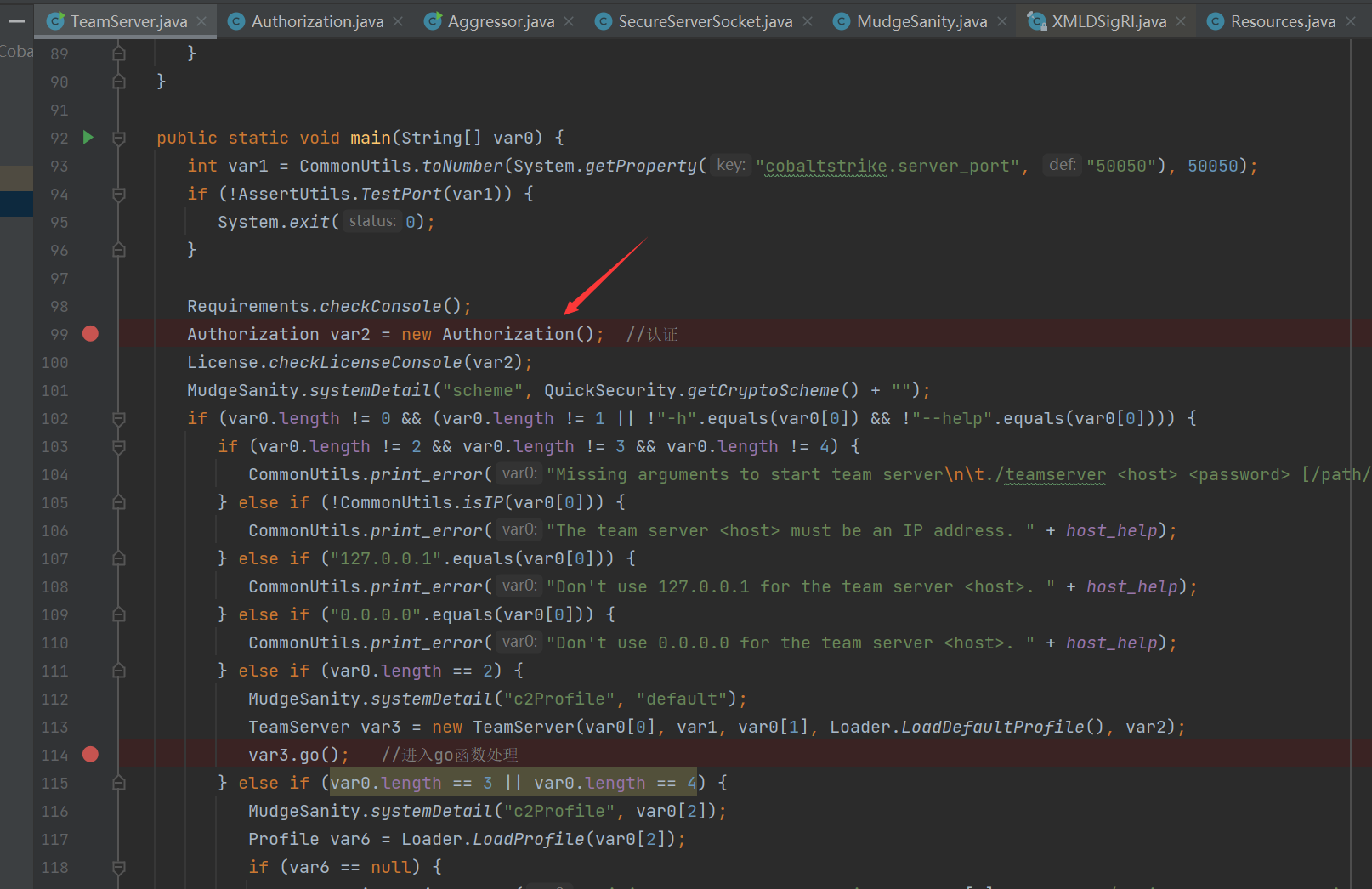Click the LoadProfile call on line 117
The height and width of the screenshot is (889, 1372).
(x=529, y=839)
